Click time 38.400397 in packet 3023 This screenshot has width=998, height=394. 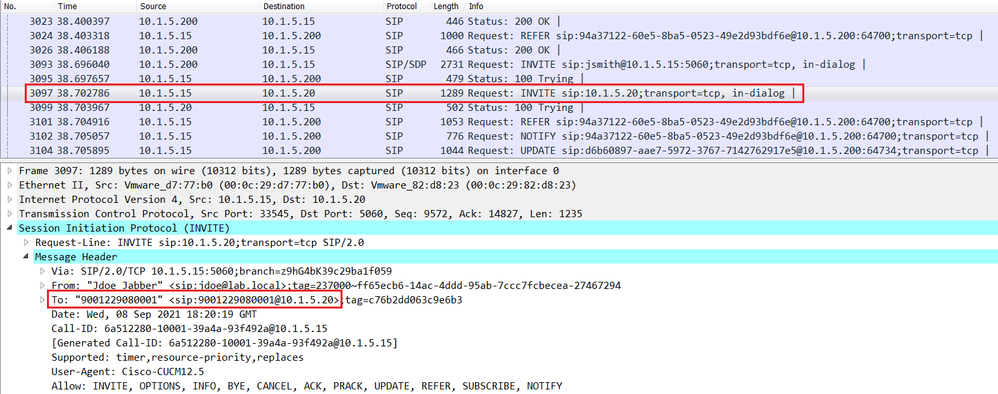83,21
